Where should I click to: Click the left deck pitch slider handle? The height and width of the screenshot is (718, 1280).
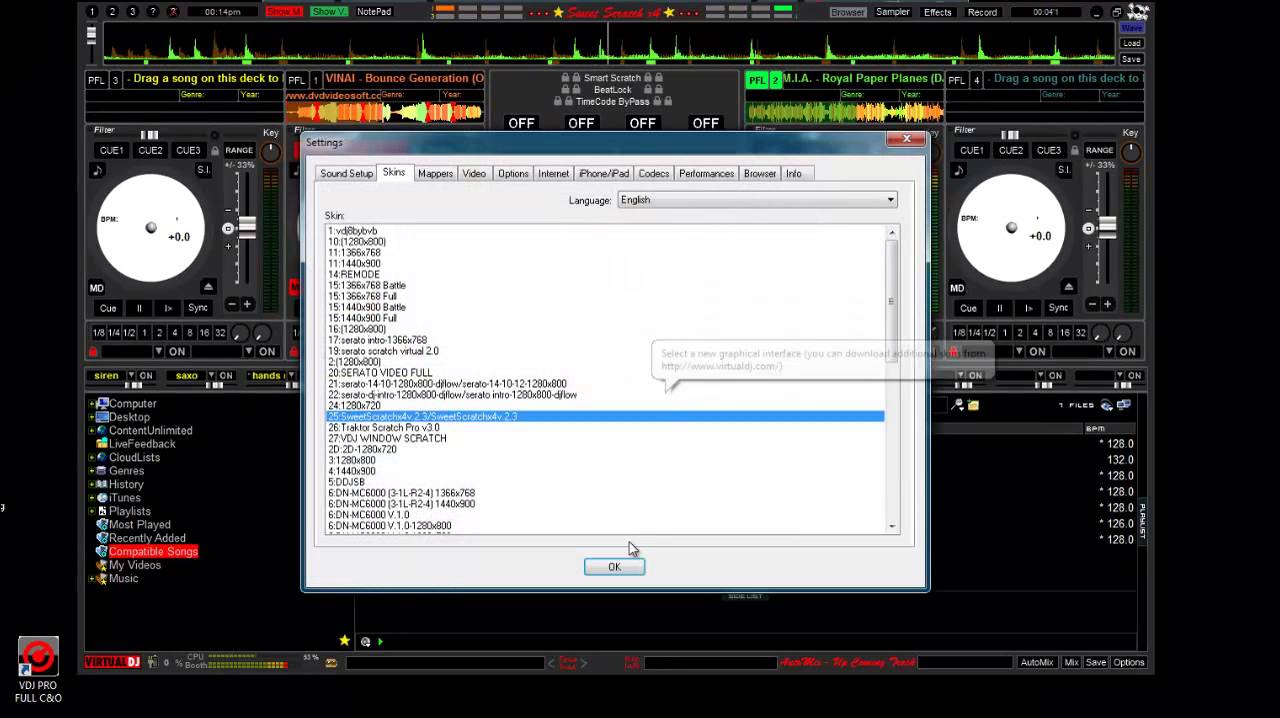(245, 228)
